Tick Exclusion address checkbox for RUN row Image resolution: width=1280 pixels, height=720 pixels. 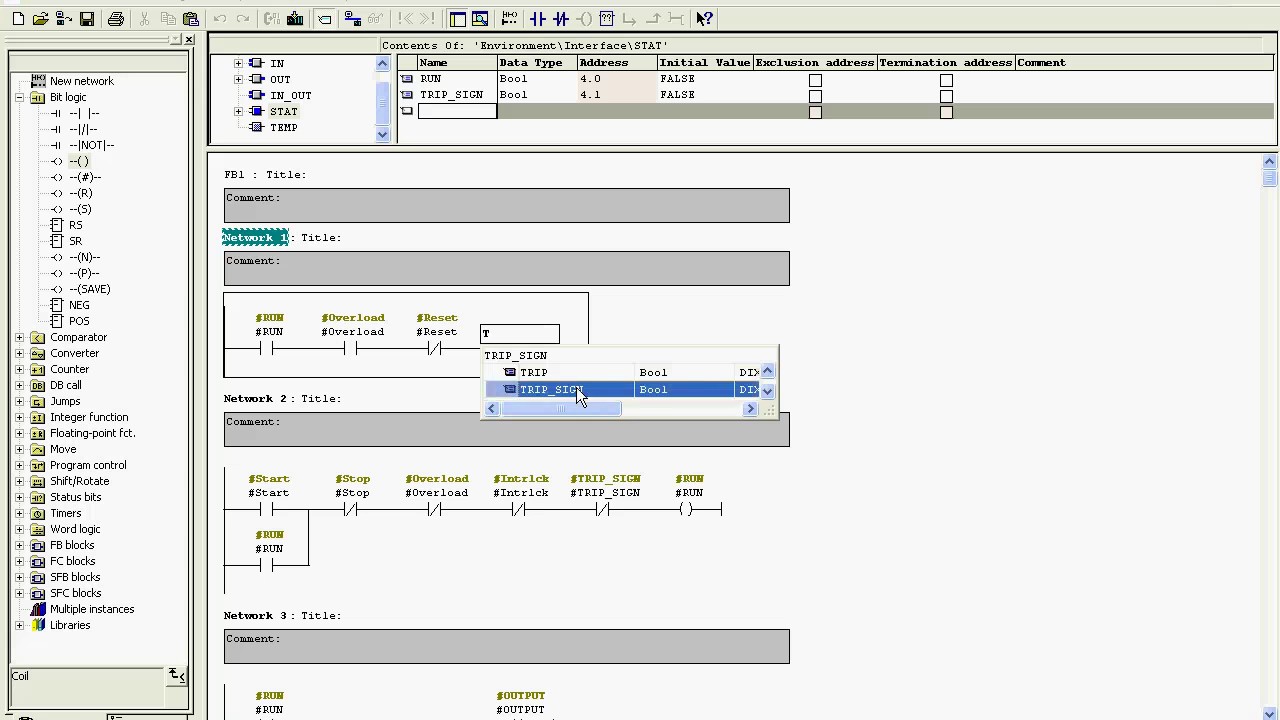815,80
